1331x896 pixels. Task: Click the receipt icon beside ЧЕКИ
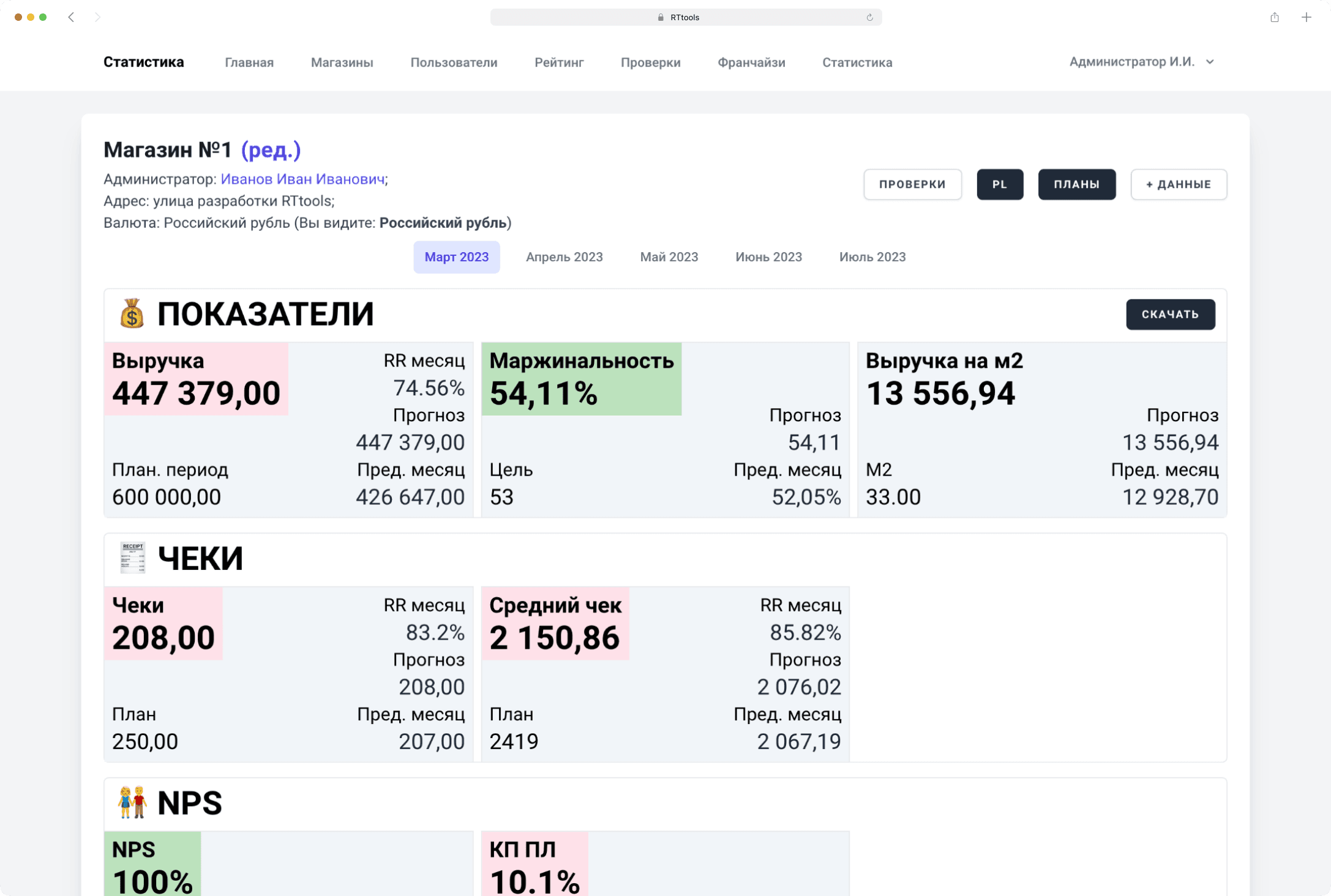132,558
